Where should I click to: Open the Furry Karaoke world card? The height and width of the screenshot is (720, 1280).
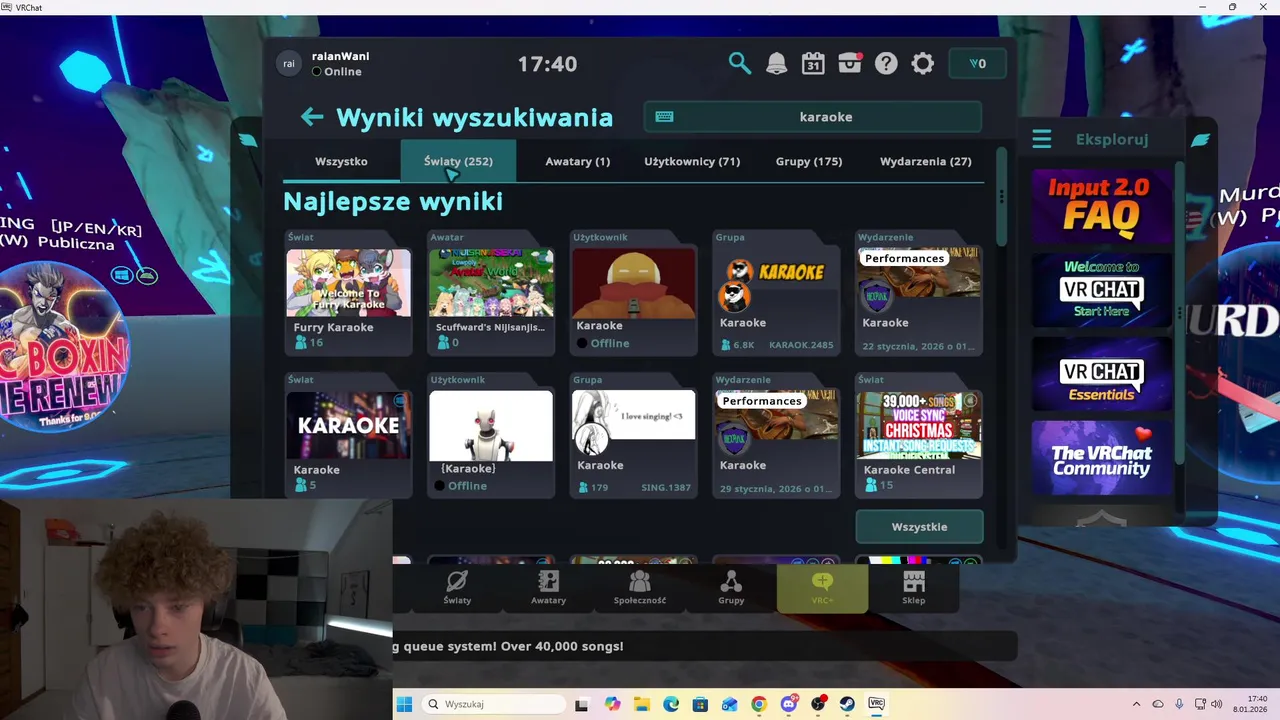click(348, 294)
